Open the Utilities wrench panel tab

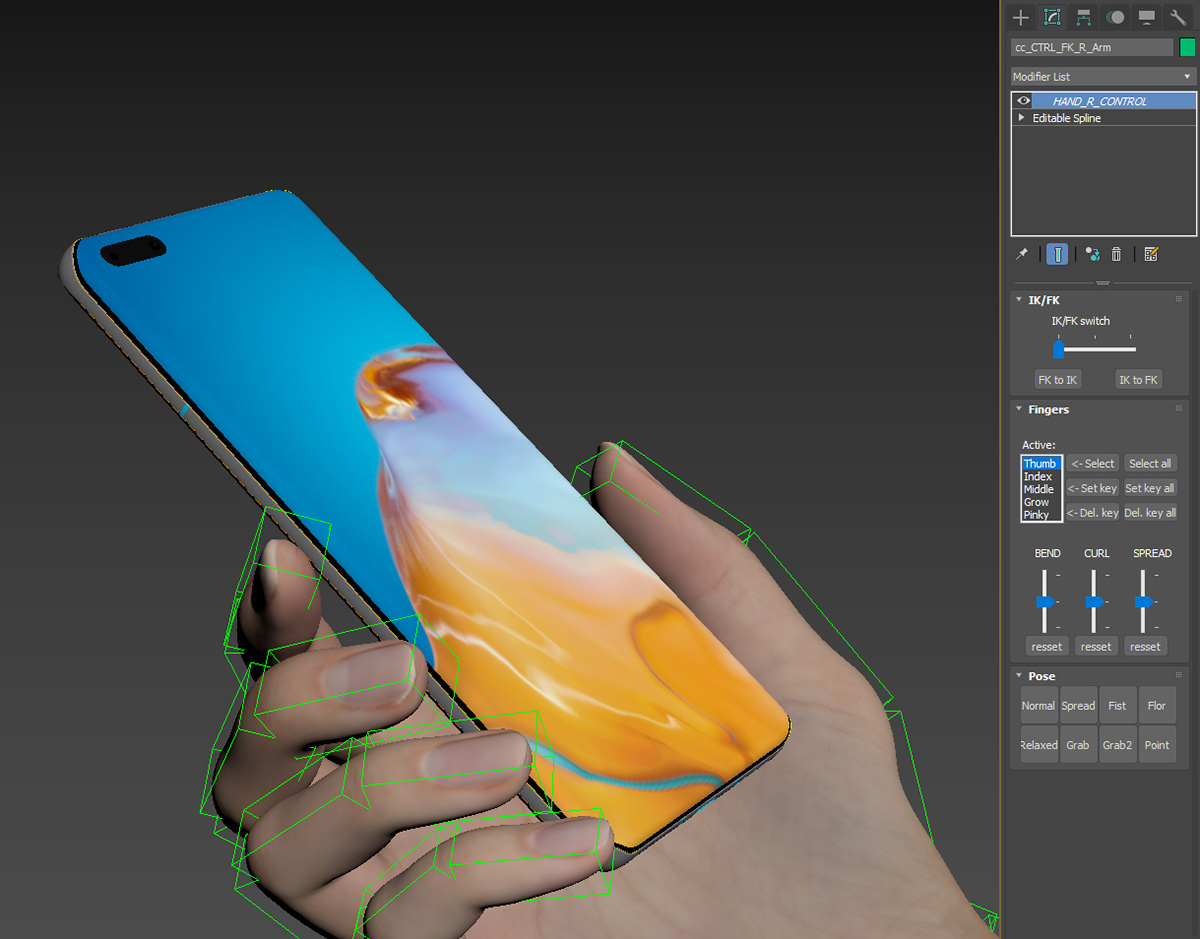[1178, 17]
